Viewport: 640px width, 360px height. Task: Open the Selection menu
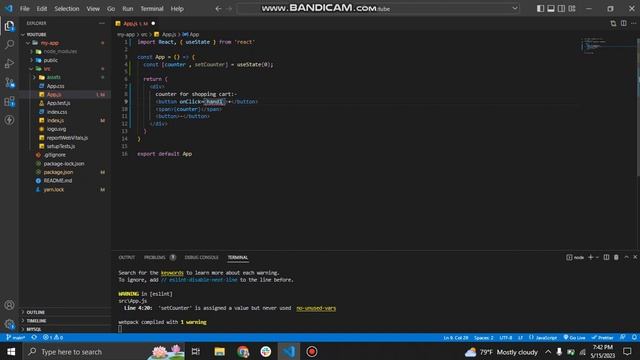pos(67,9)
